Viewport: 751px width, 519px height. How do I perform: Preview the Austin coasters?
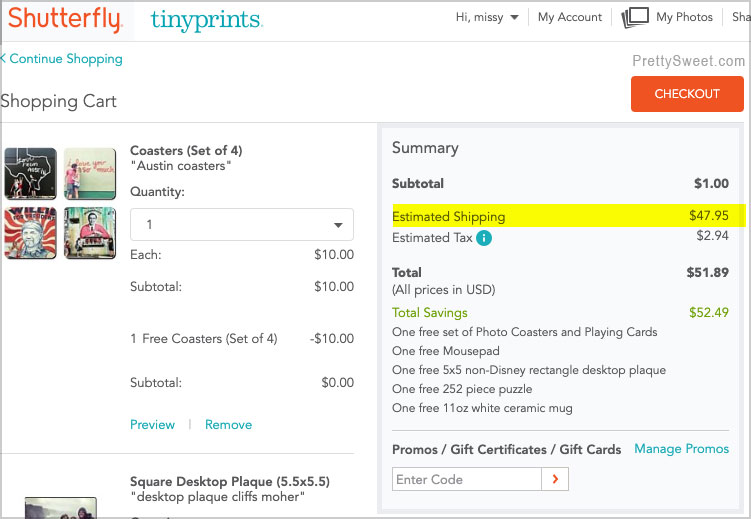[152, 425]
